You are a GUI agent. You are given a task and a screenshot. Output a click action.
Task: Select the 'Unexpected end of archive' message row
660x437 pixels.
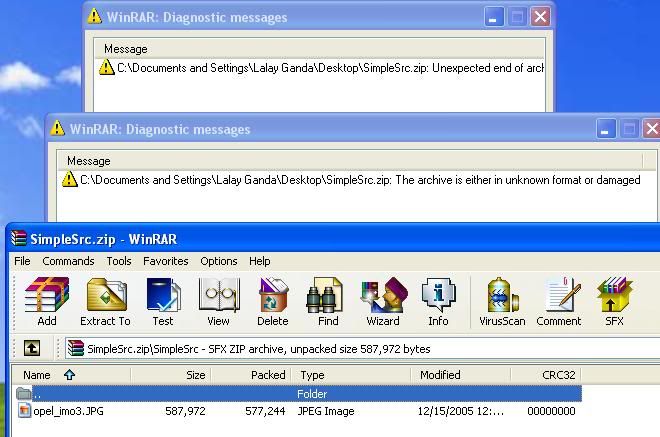[321, 68]
